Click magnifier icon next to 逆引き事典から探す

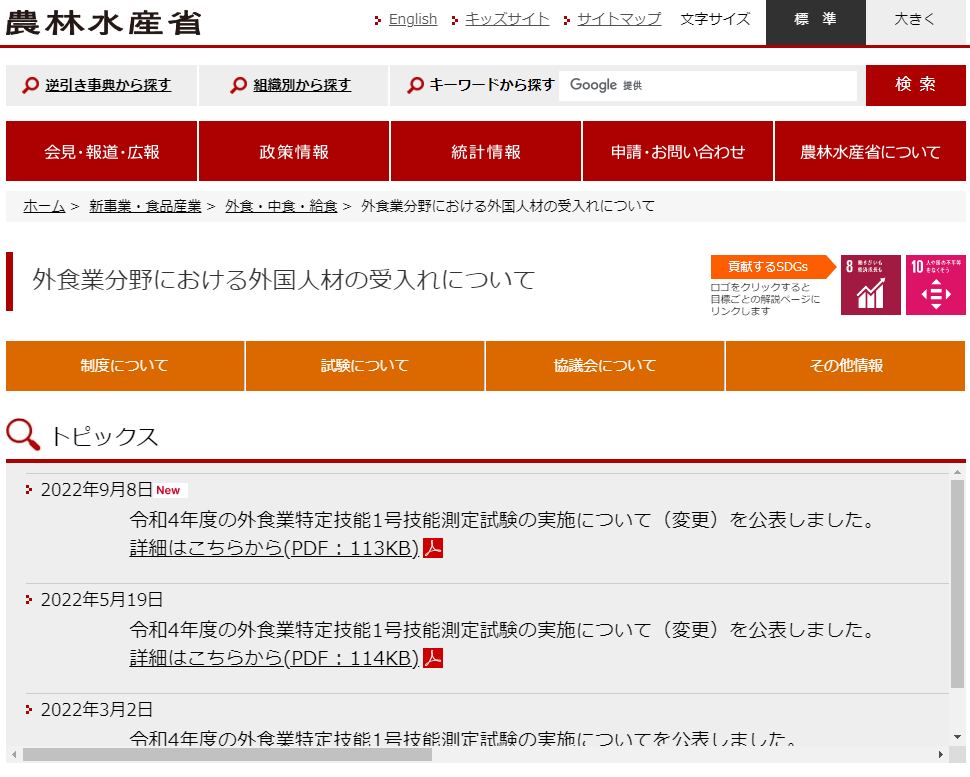[x=31, y=86]
